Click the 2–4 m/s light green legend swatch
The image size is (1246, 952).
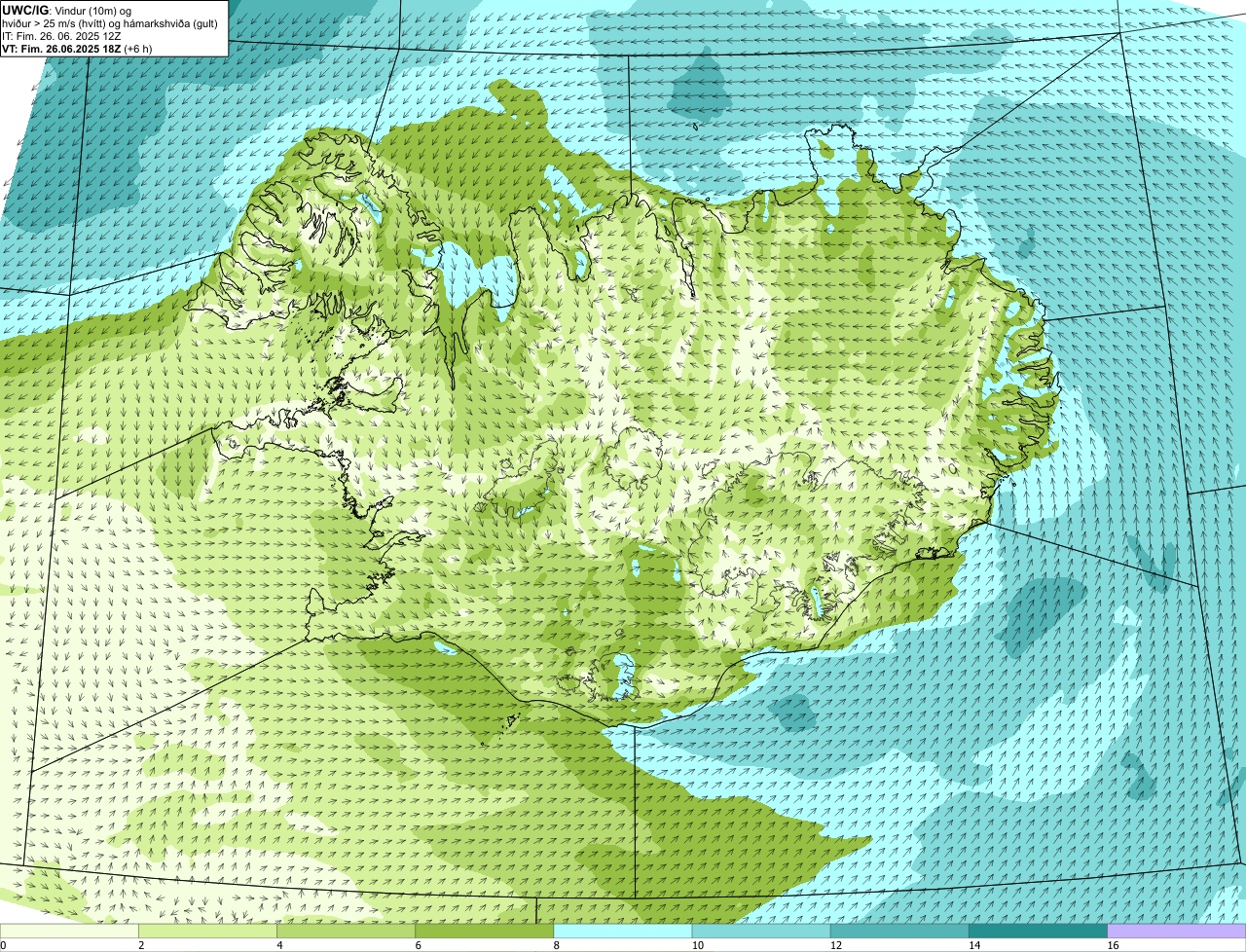(x=208, y=932)
